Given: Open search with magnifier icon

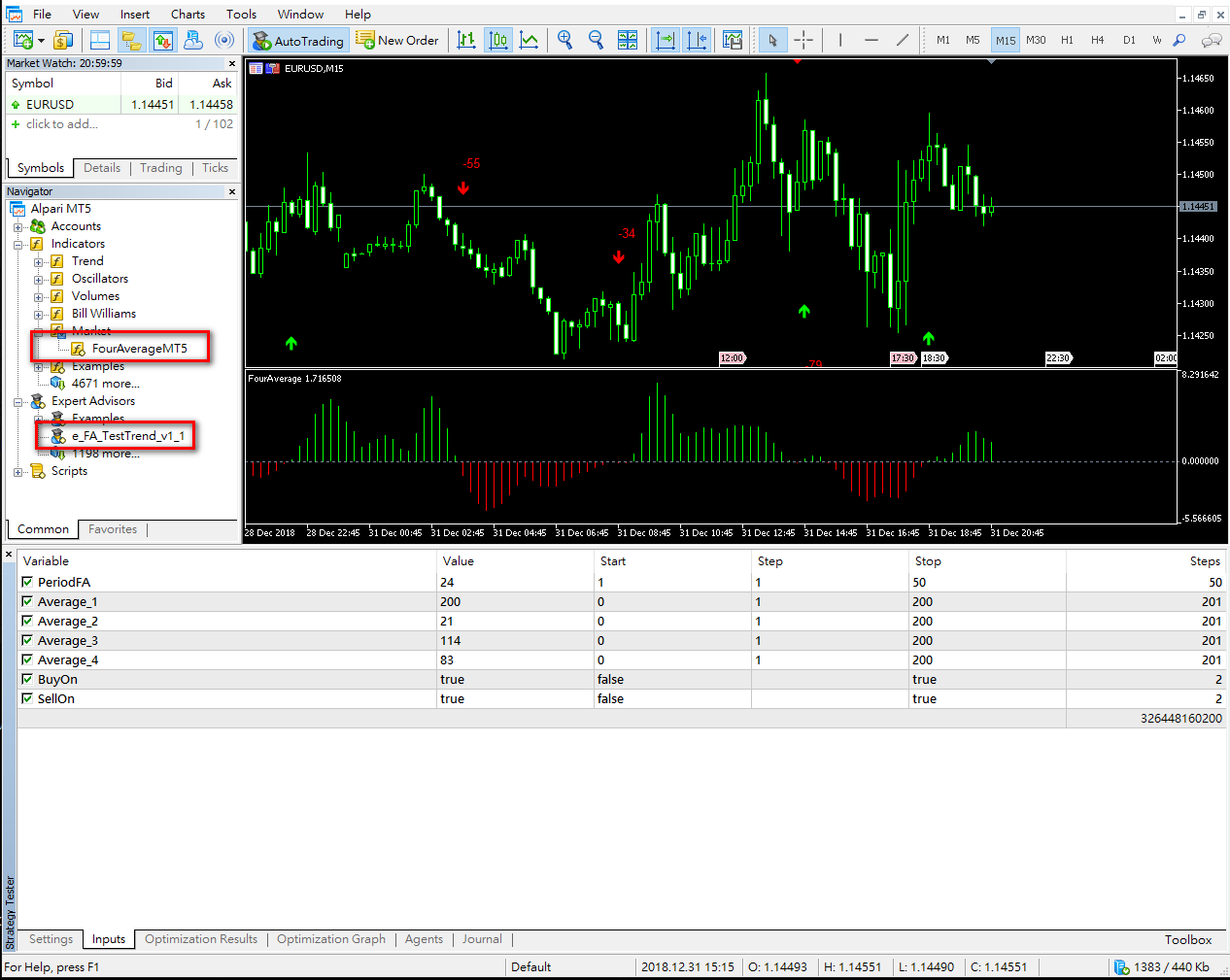Looking at the screenshot, I should click(1179, 40).
